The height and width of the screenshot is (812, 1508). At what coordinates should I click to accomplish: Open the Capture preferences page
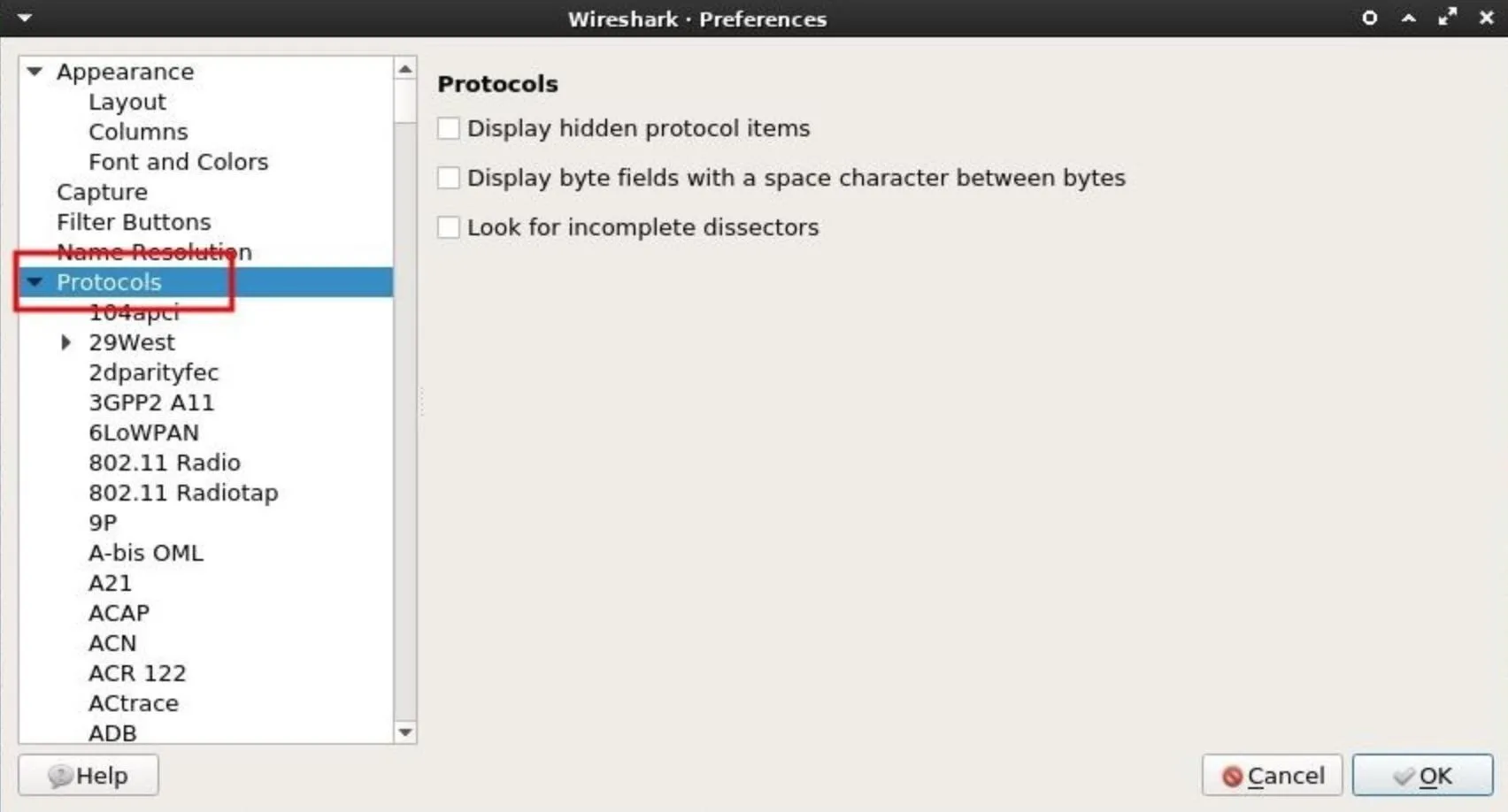102,192
